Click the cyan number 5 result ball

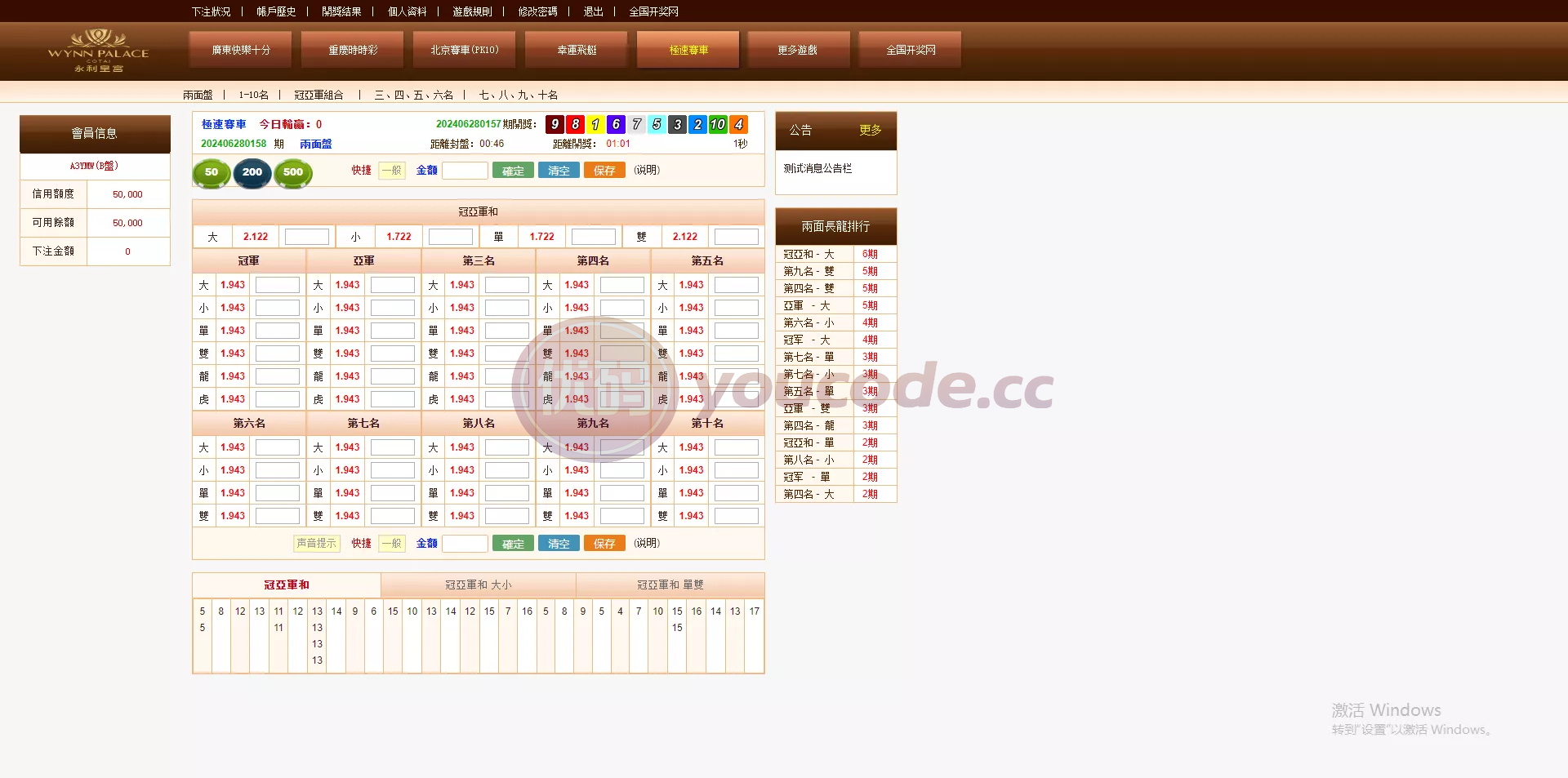pos(657,124)
